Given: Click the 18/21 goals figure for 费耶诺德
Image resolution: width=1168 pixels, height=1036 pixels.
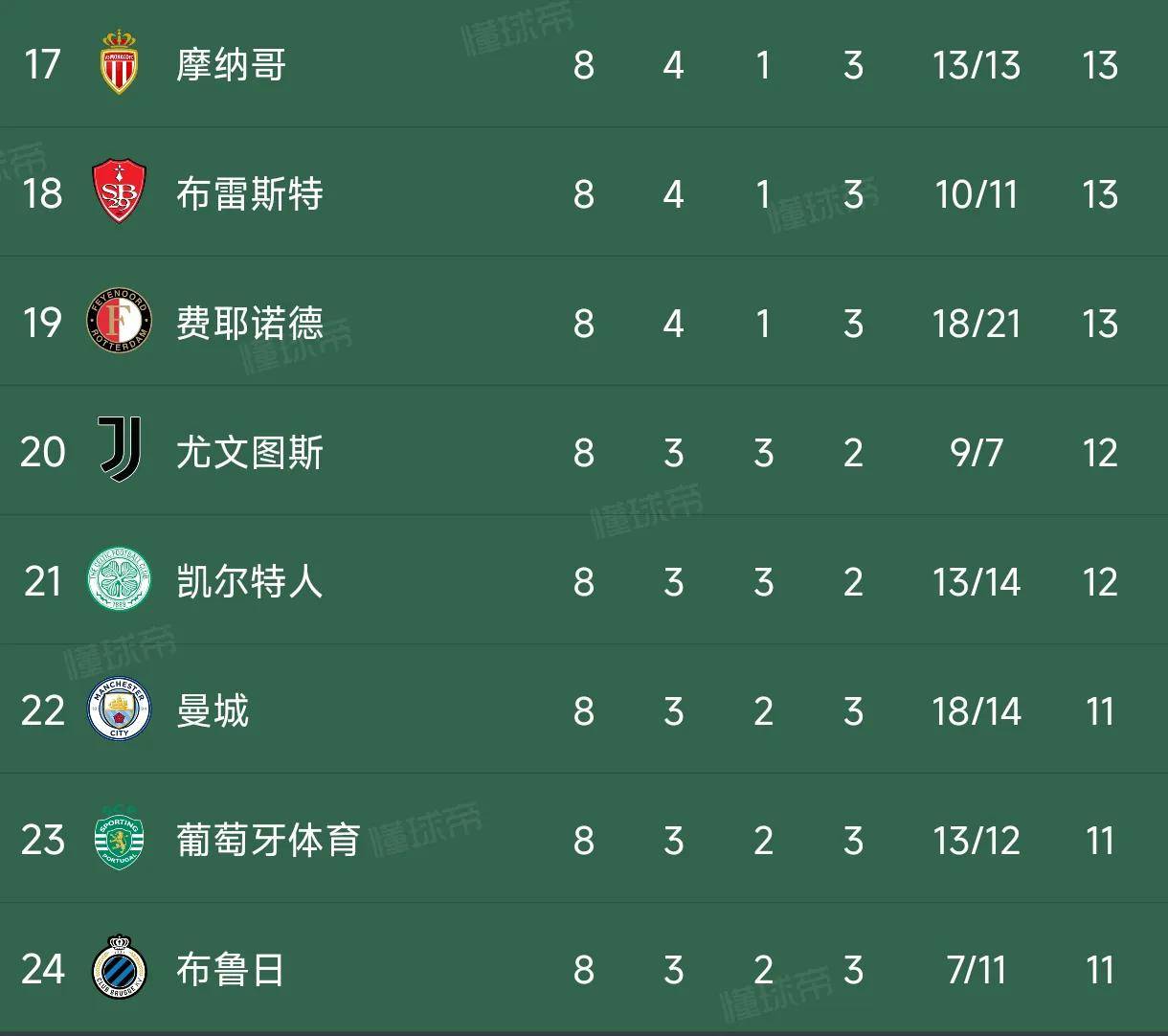Looking at the screenshot, I should point(977,324).
